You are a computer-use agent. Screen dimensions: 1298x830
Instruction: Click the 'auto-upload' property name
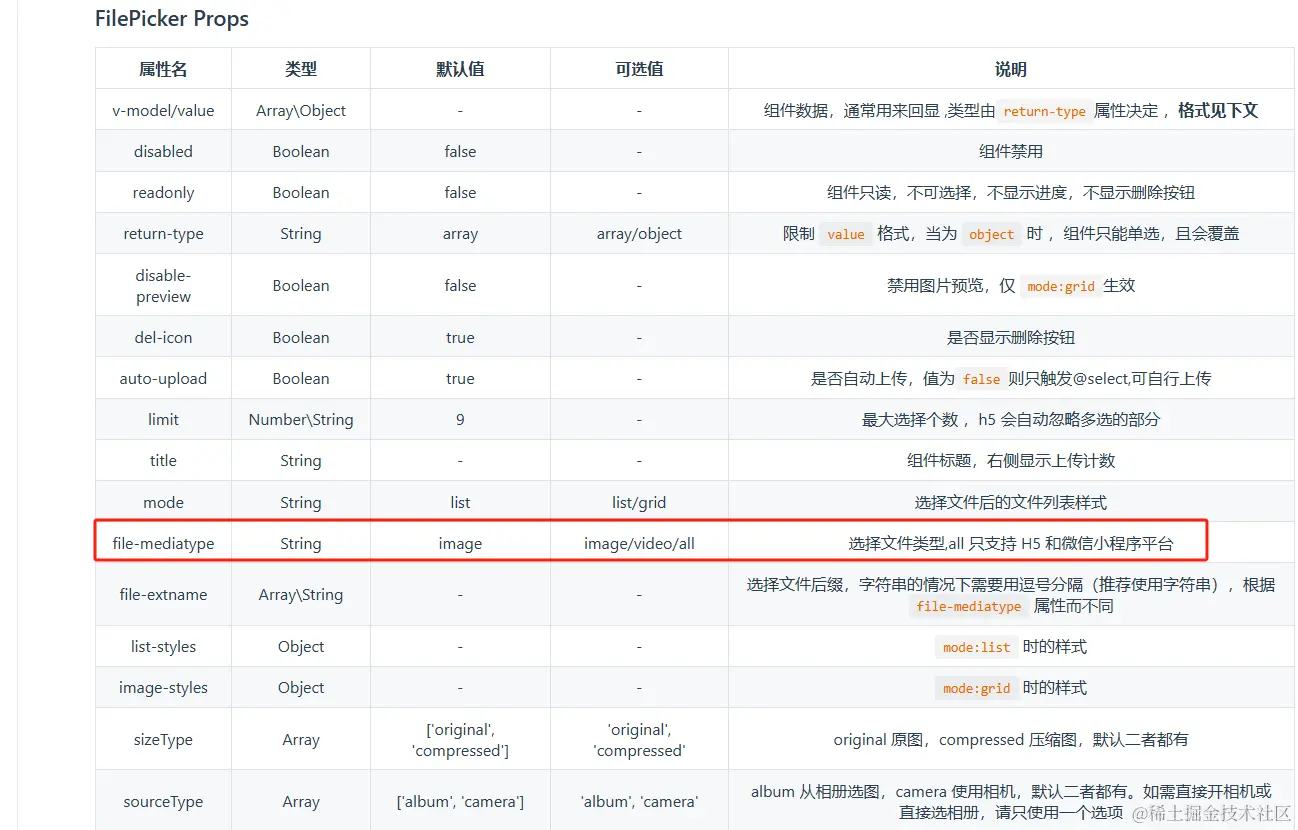click(163, 378)
